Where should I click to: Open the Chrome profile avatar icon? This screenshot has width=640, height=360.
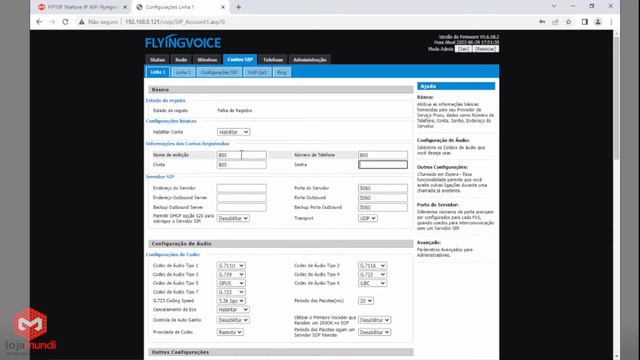pos(598,22)
